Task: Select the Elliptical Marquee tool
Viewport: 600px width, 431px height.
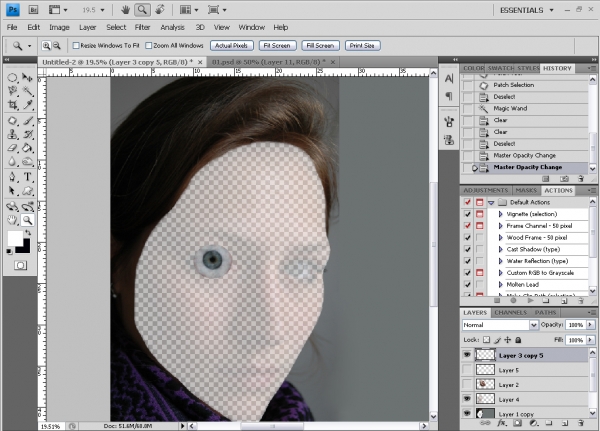Action: pyautogui.click(x=12, y=78)
